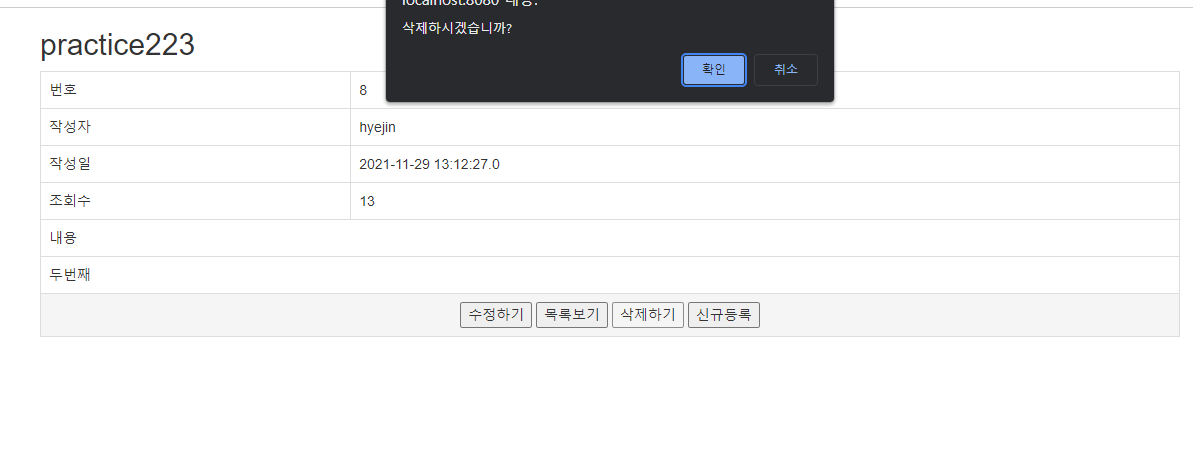The image size is (1193, 462).
Task: Click the practice223 page heading
Action: pos(118,46)
